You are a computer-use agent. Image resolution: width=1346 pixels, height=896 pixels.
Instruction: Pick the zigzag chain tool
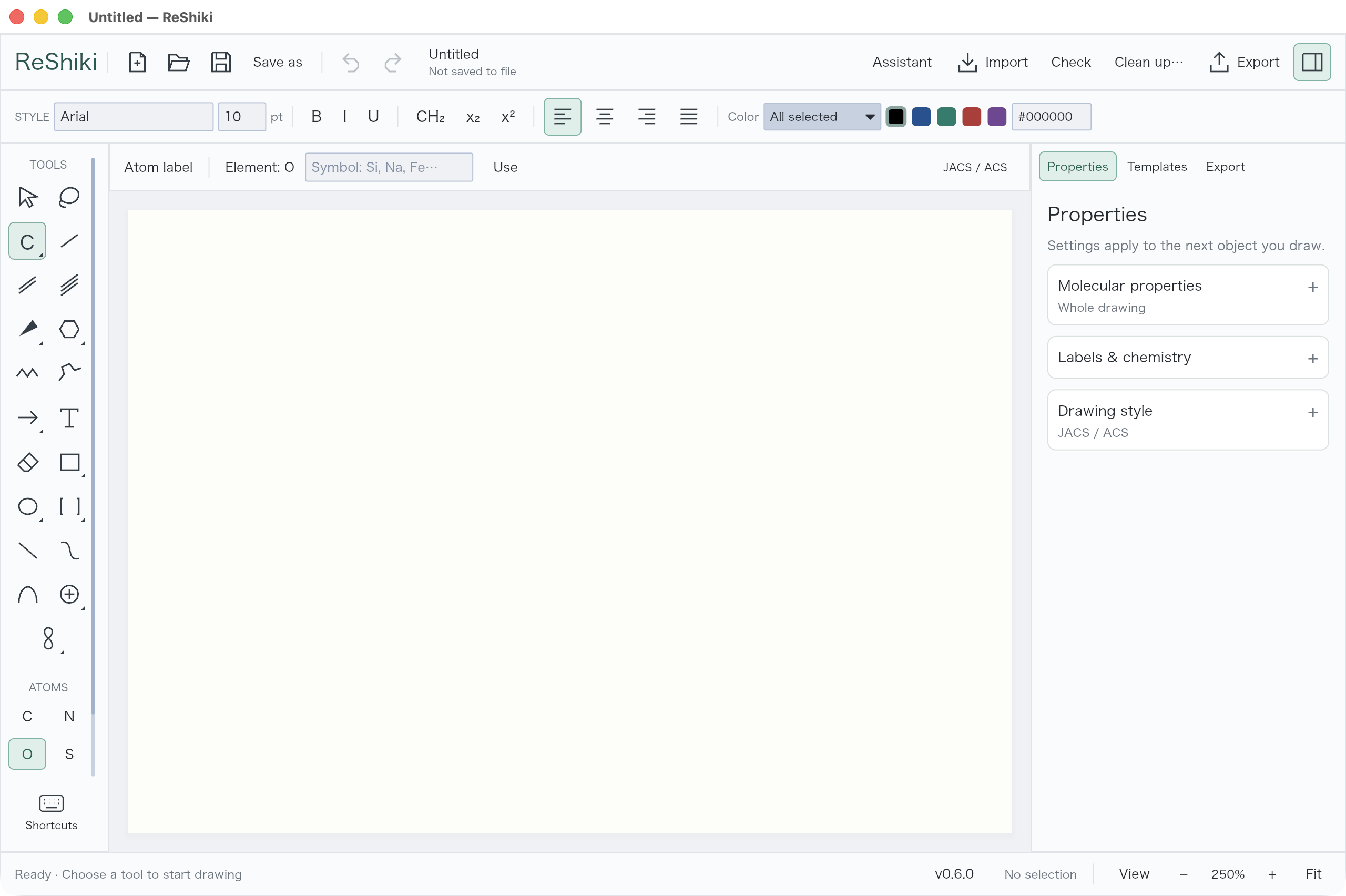(x=27, y=373)
